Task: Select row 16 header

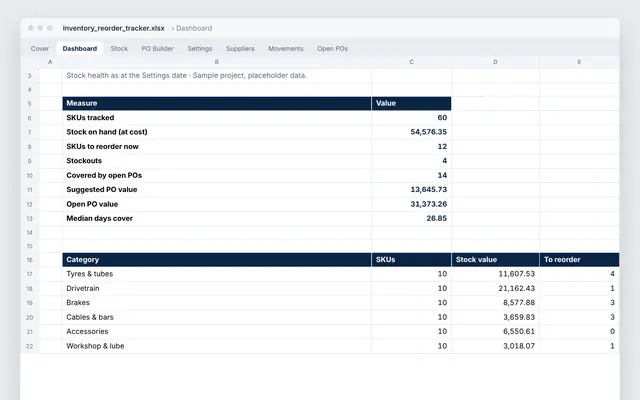Action: tap(29, 260)
